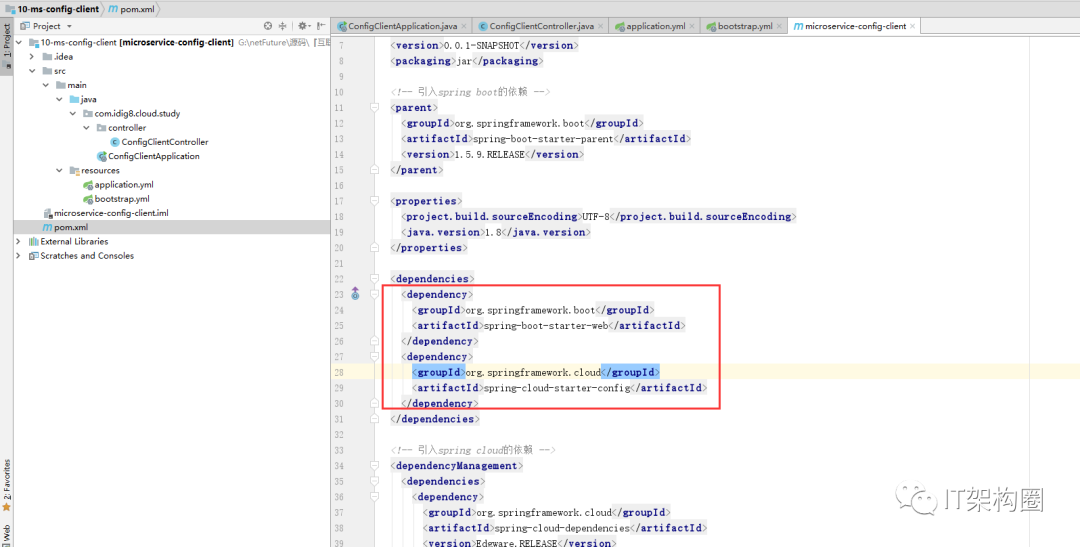Screen dimensions: 1080x547
Task: Click the Spring leaf icon of bootstrap.yml
Action: tap(88, 199)
